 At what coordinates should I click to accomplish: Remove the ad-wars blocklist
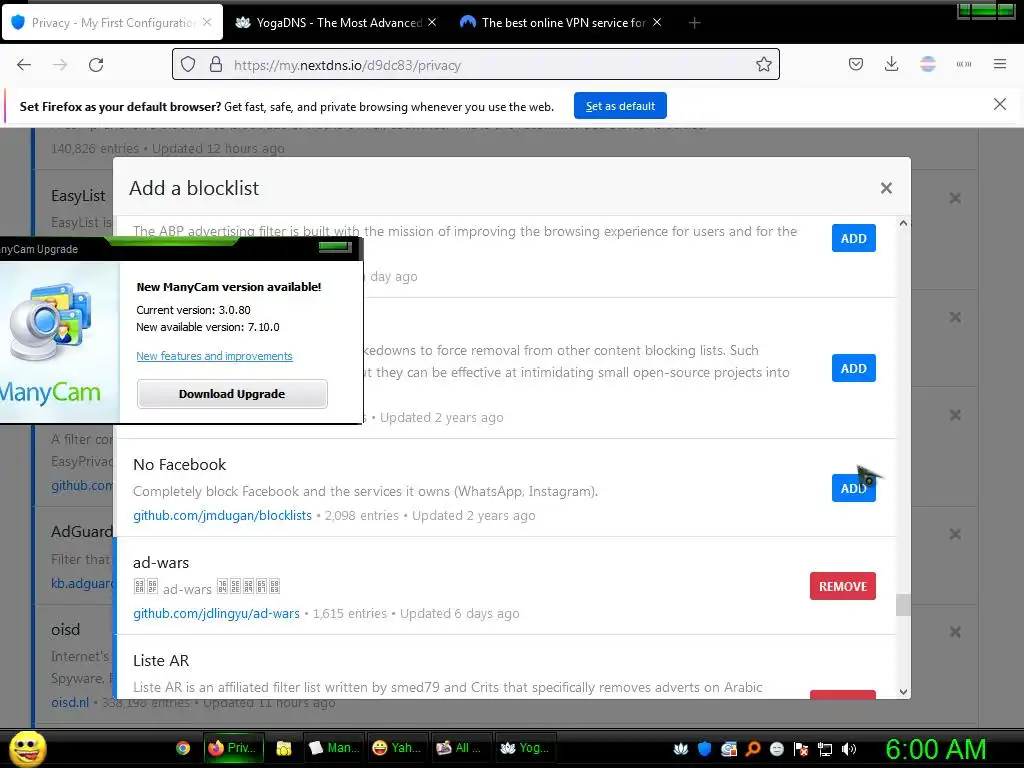coord(842,586)
